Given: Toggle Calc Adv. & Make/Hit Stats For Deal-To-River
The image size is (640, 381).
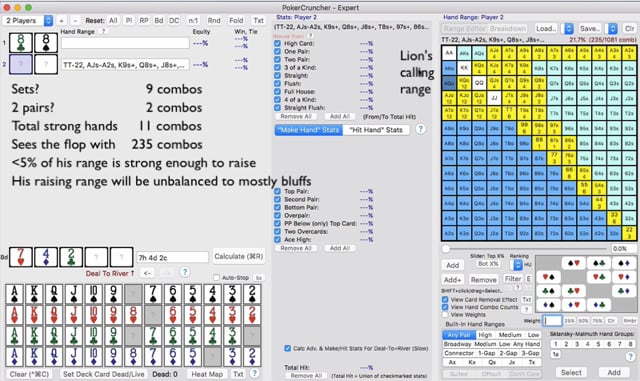Looking at the screenshot, I should (x=287, y=348).
